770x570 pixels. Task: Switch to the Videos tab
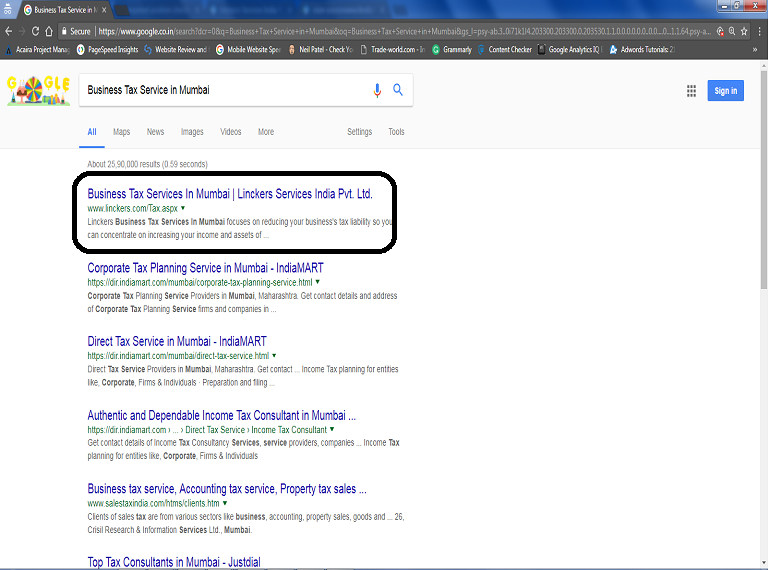(230, 132)
